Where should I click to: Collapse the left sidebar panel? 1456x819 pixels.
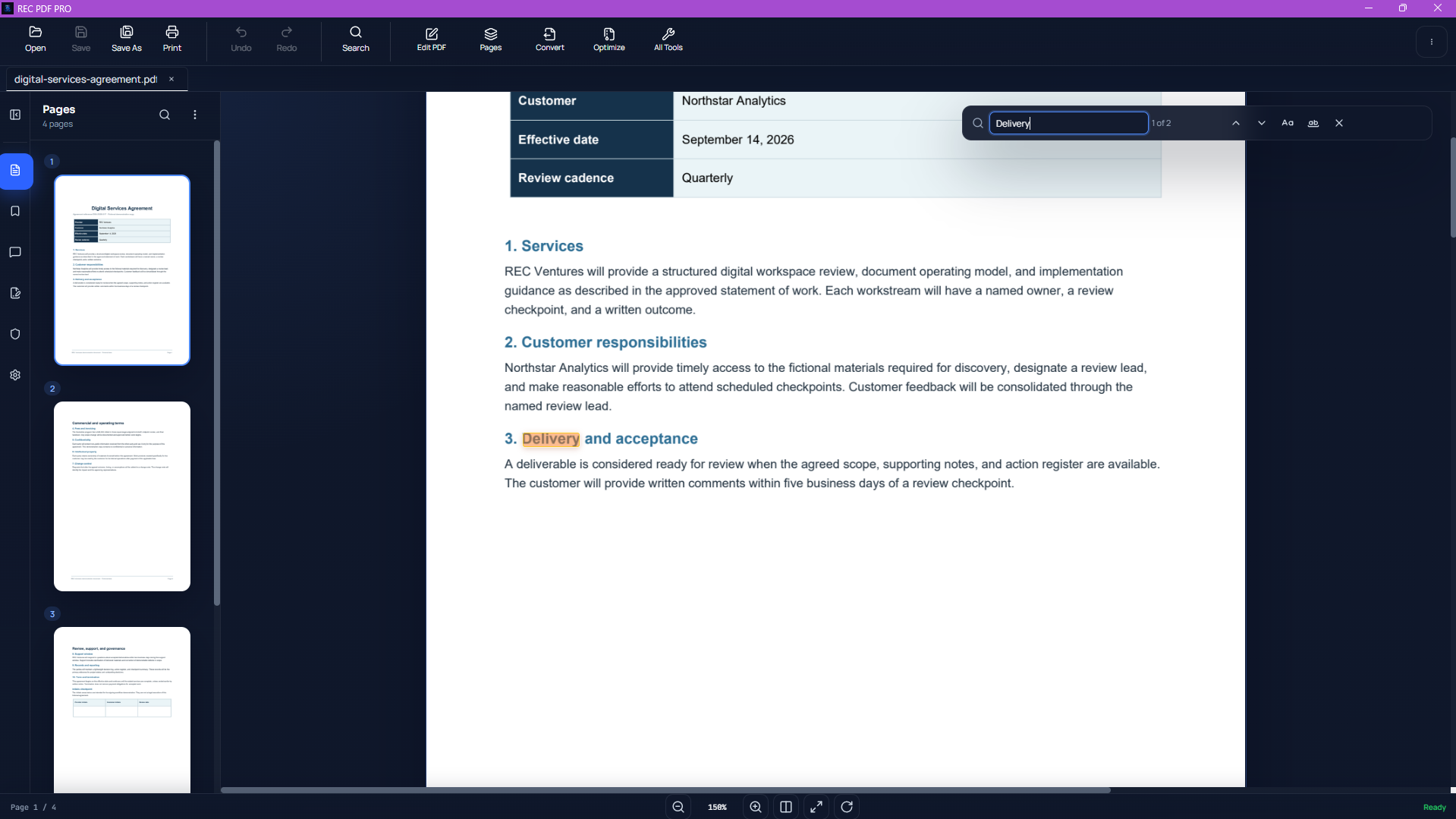(15, 115)
